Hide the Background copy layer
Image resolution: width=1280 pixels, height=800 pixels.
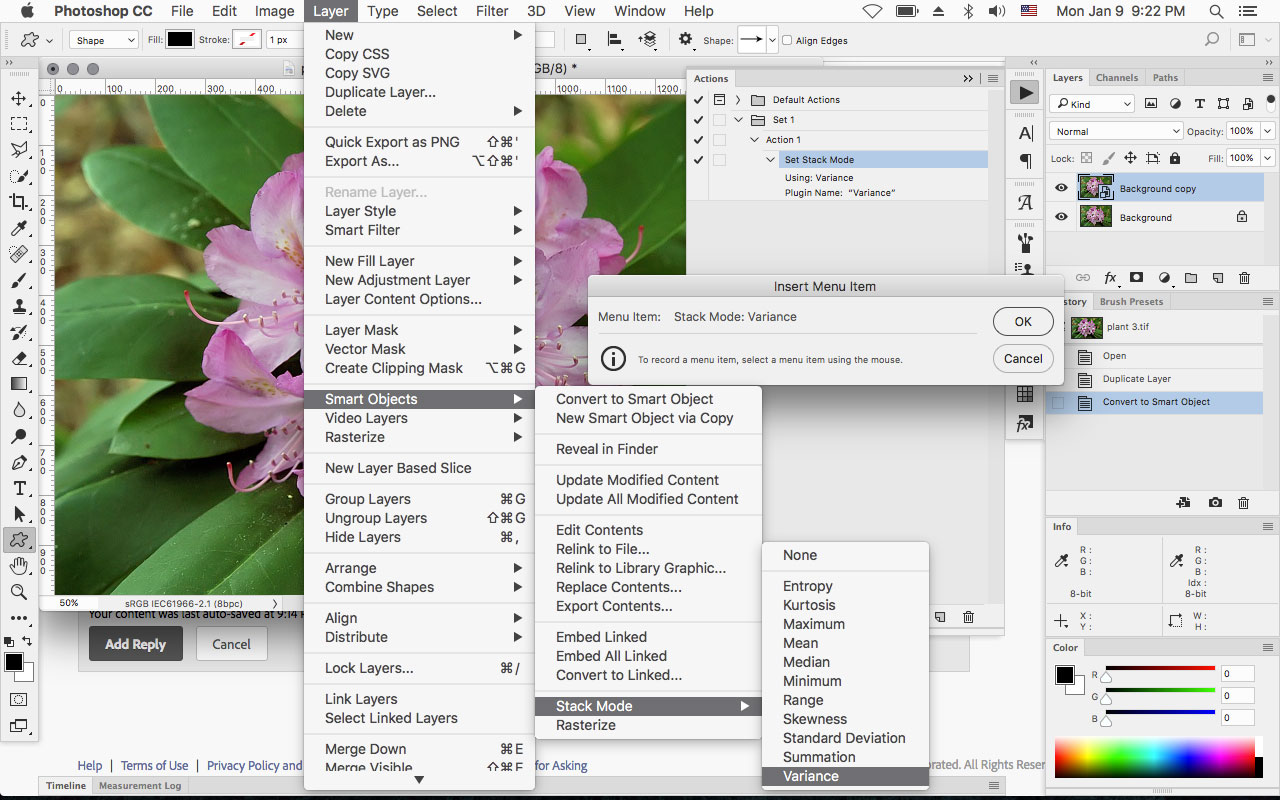[1061, 188]
